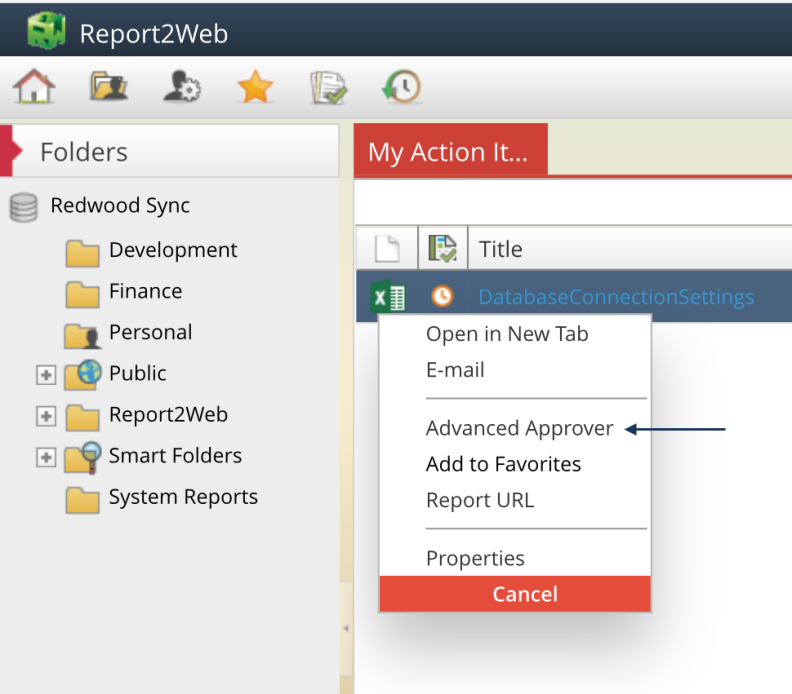Click the history clock toolbar icon

(402, 86)
